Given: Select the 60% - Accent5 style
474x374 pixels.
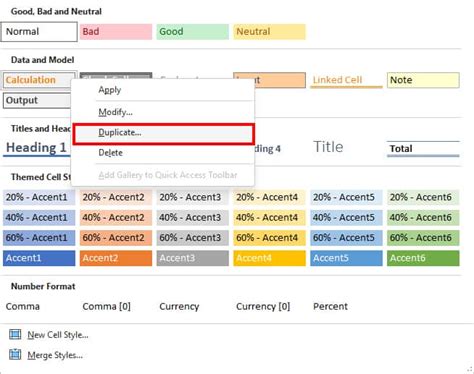Looking at the screenshot, I should (x=346, y=238).
